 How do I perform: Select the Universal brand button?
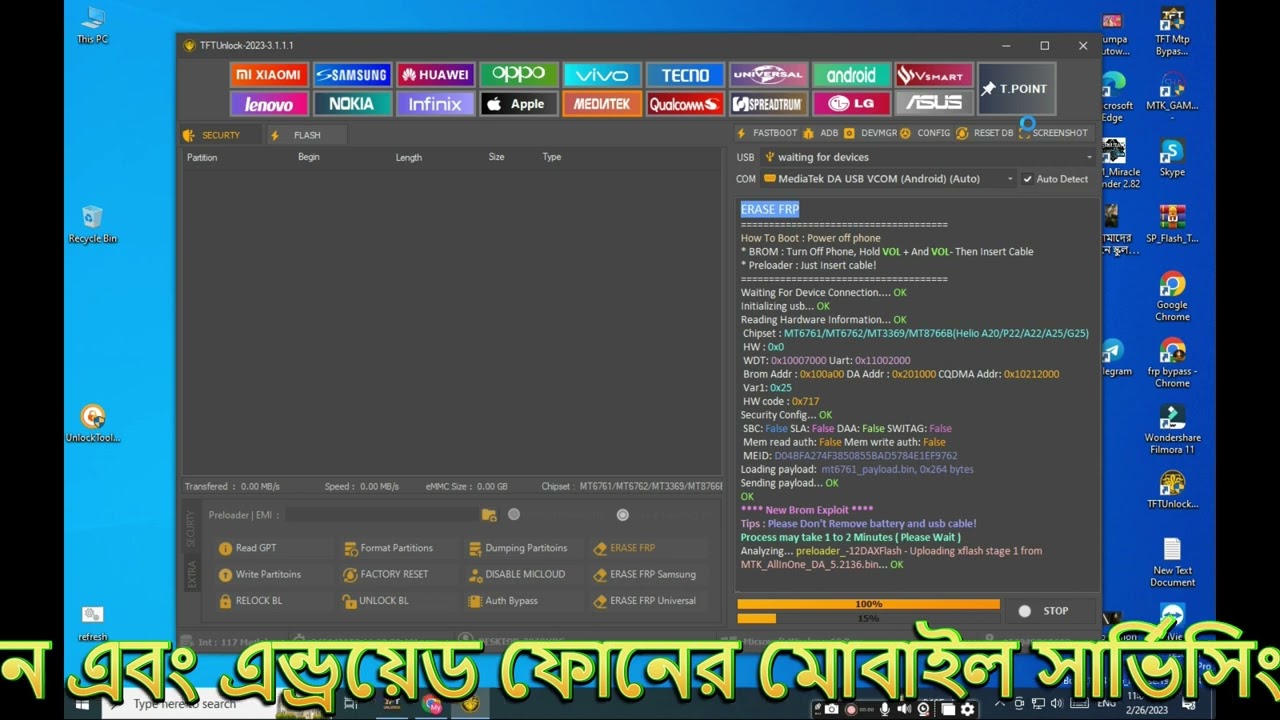768,75
